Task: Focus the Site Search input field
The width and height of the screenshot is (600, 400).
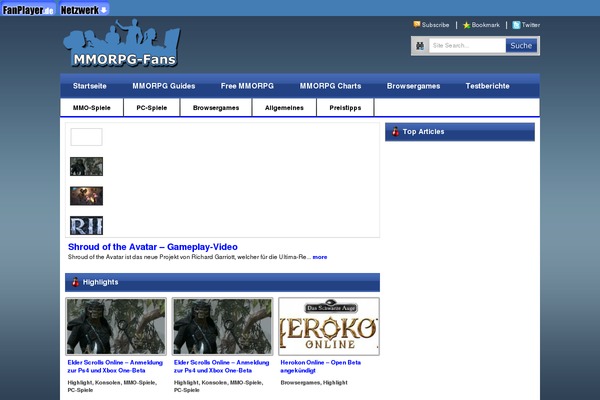Action: click(467, 46)
